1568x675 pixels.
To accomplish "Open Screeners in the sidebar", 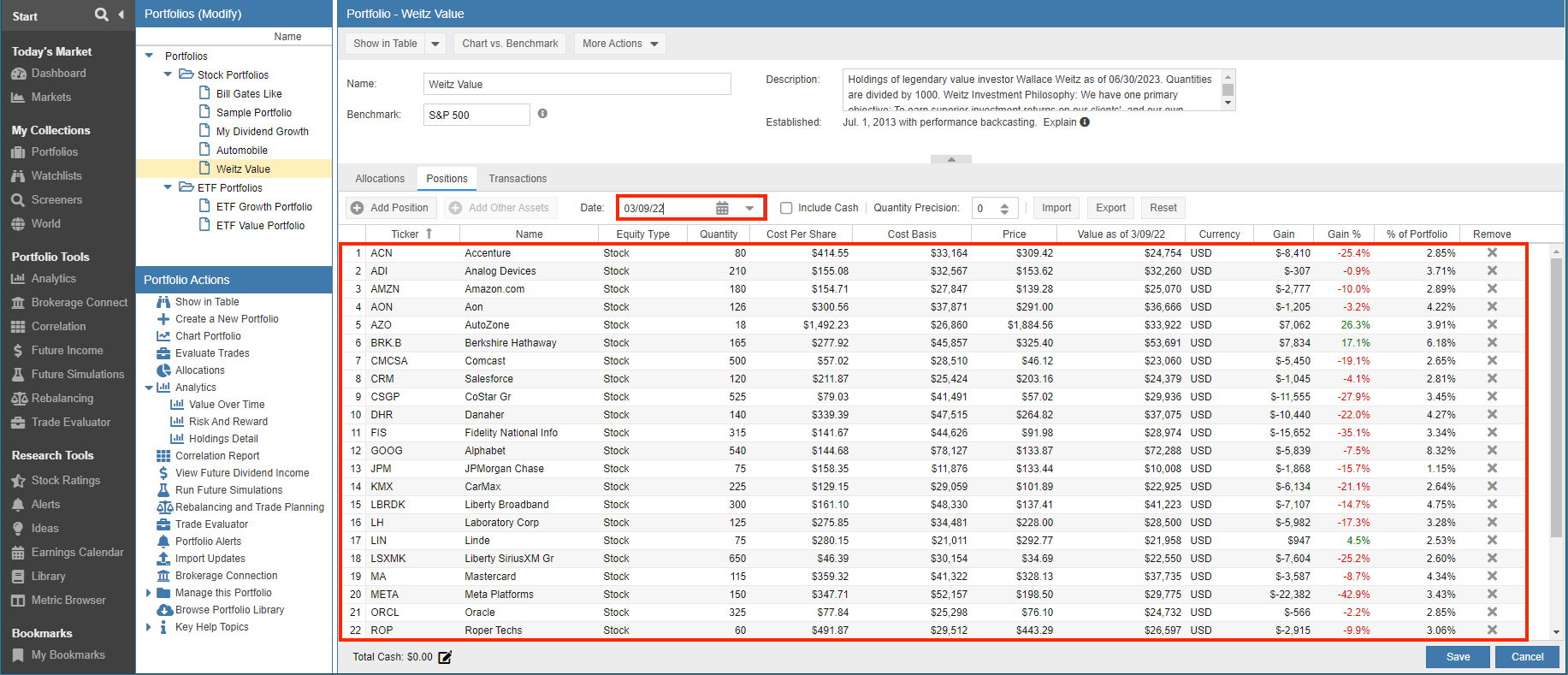I will [56, 200].
